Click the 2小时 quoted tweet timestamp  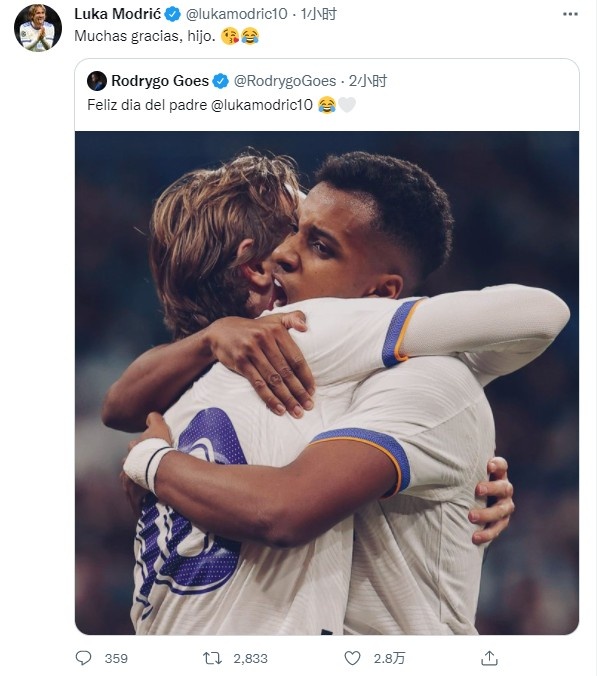368,81
